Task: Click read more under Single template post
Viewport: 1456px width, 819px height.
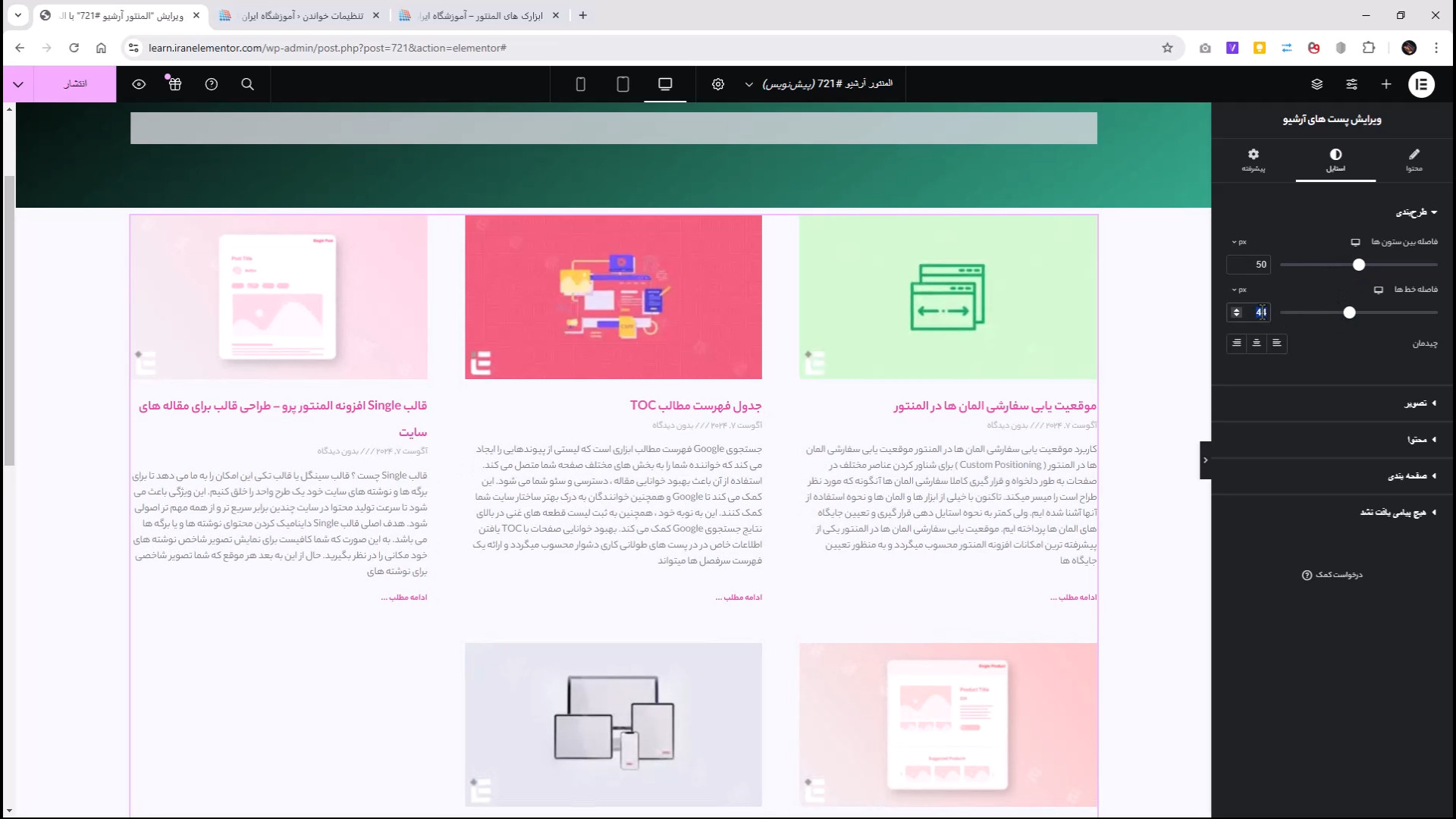Action: coord(404,598)
